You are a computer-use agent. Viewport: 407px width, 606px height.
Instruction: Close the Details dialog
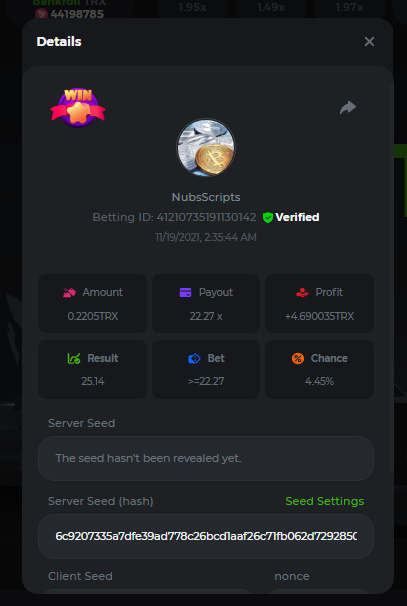point(370,42)
